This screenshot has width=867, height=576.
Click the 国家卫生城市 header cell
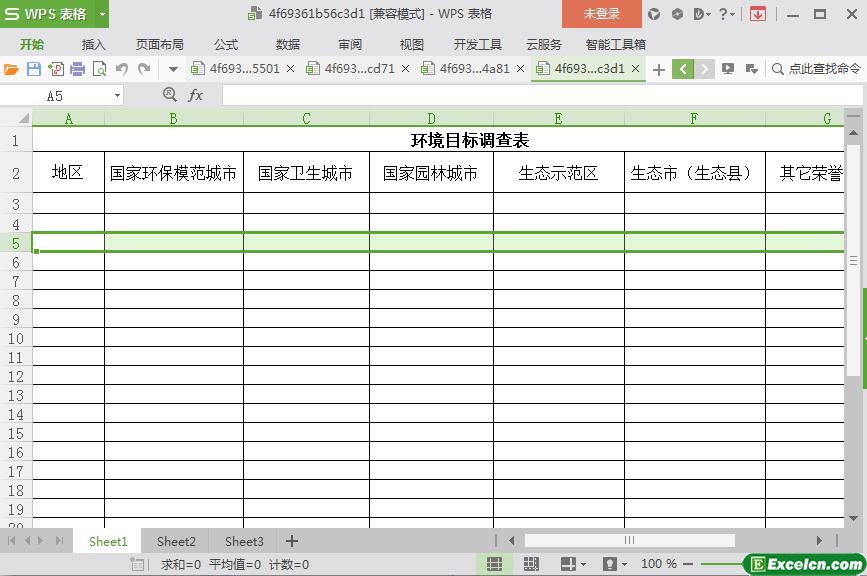306,173
